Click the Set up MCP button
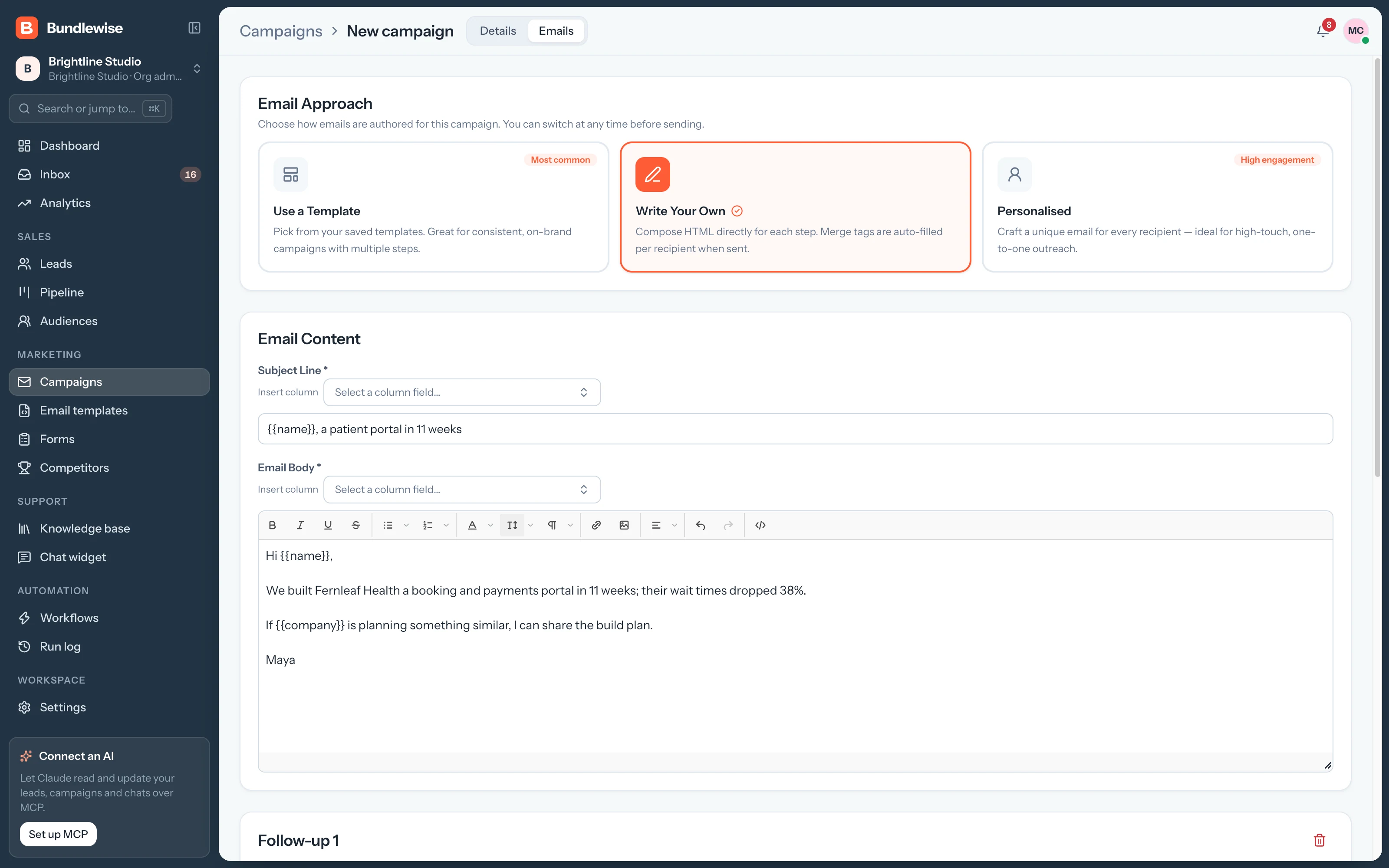The width and height of the screenshot is (1389, 868). point(58,834)
